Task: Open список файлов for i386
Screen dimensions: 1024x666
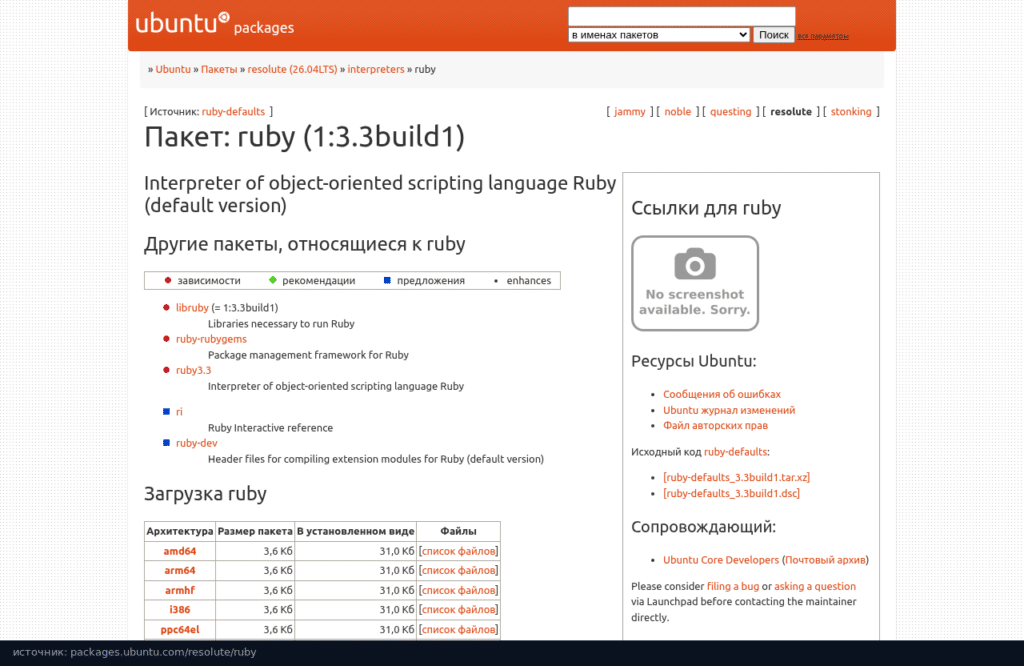Action: click(x=458, y=610)
